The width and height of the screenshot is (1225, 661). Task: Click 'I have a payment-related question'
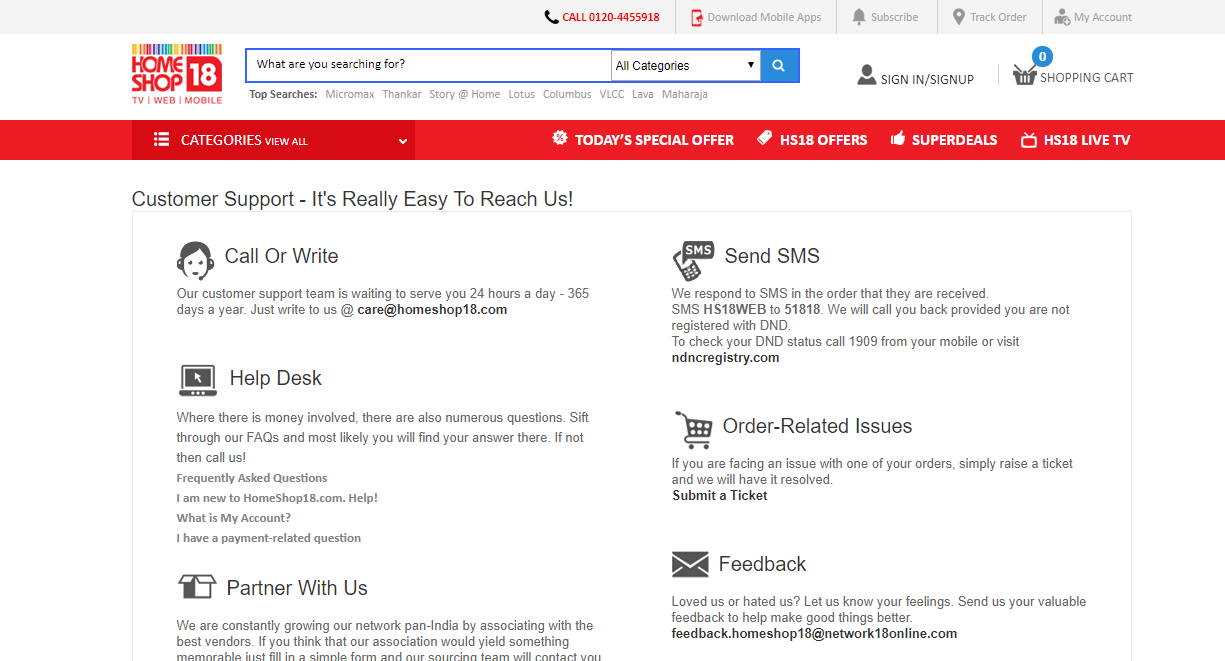pos(269,538)
